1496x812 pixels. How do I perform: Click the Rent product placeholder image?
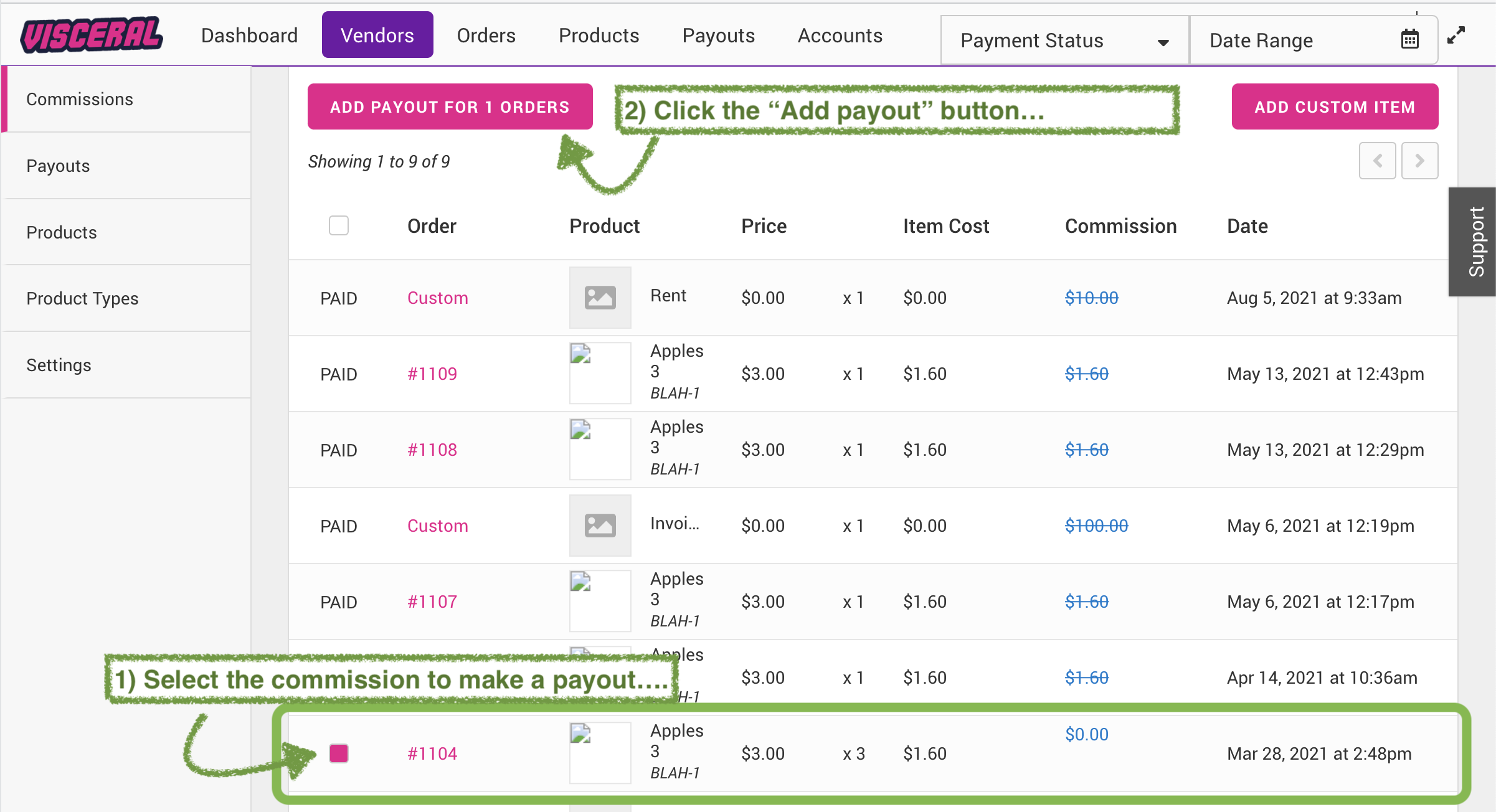pyautogui.click(x=600, y=298)
